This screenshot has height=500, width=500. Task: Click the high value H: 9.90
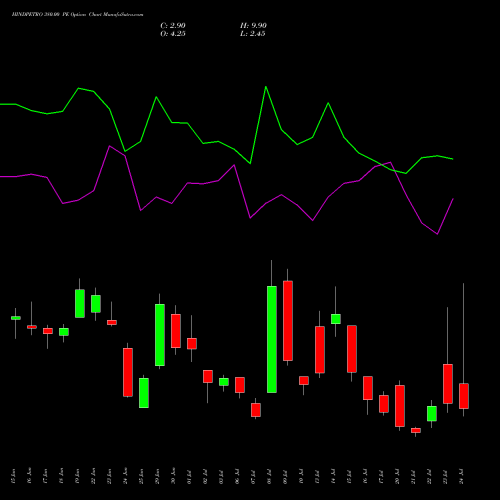(253, 26)
